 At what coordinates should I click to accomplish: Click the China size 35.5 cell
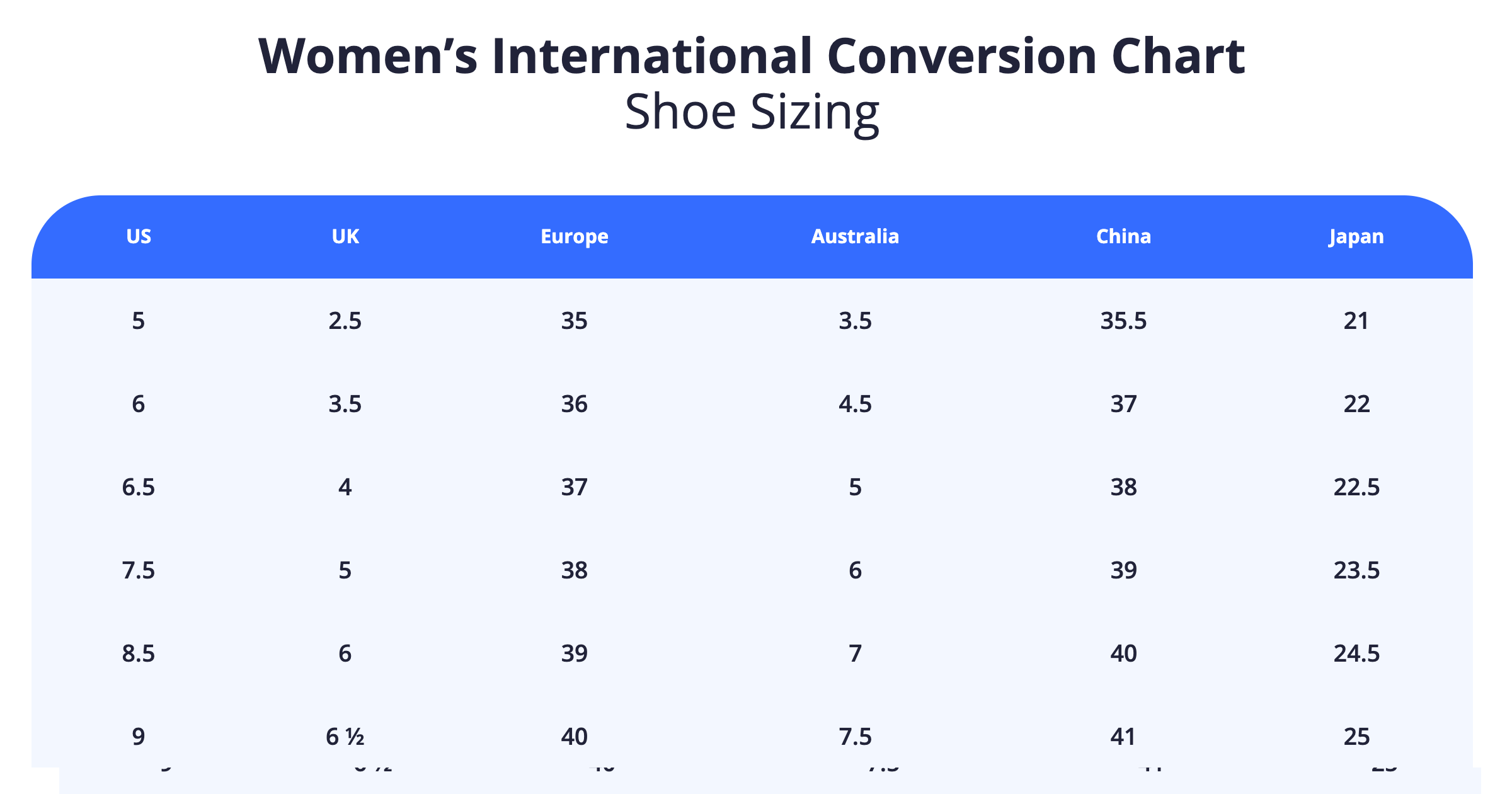pyautogui.click(x=1123, y=321)
